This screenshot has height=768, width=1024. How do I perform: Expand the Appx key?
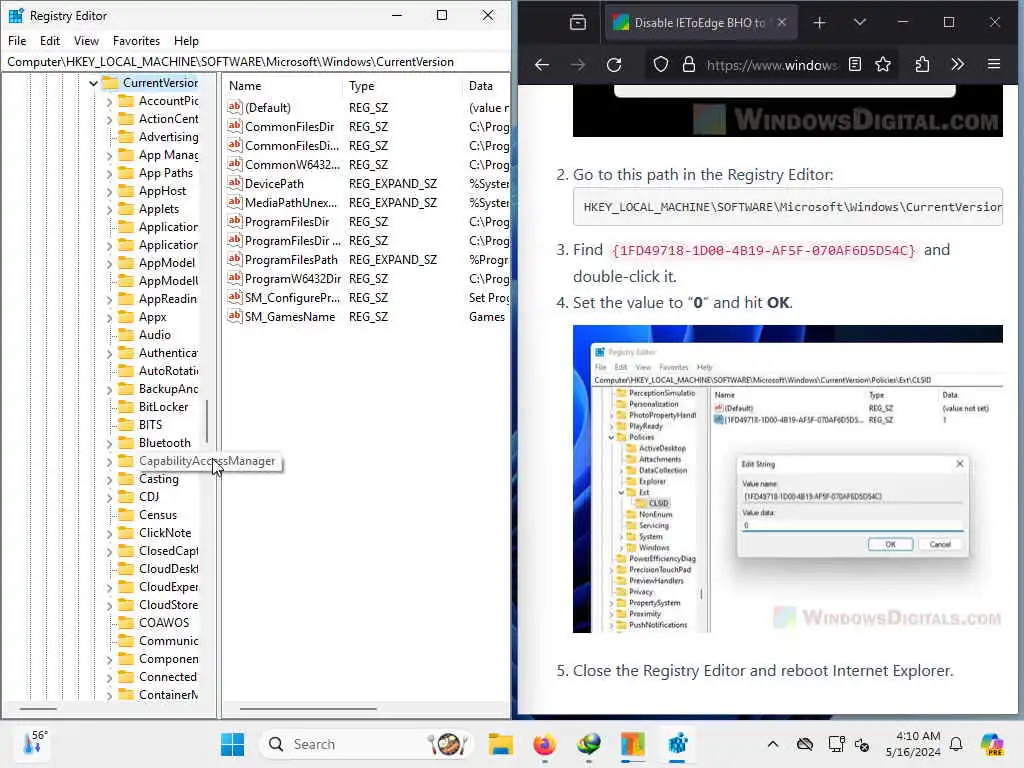pyautogui.click(x=110, y=318)
